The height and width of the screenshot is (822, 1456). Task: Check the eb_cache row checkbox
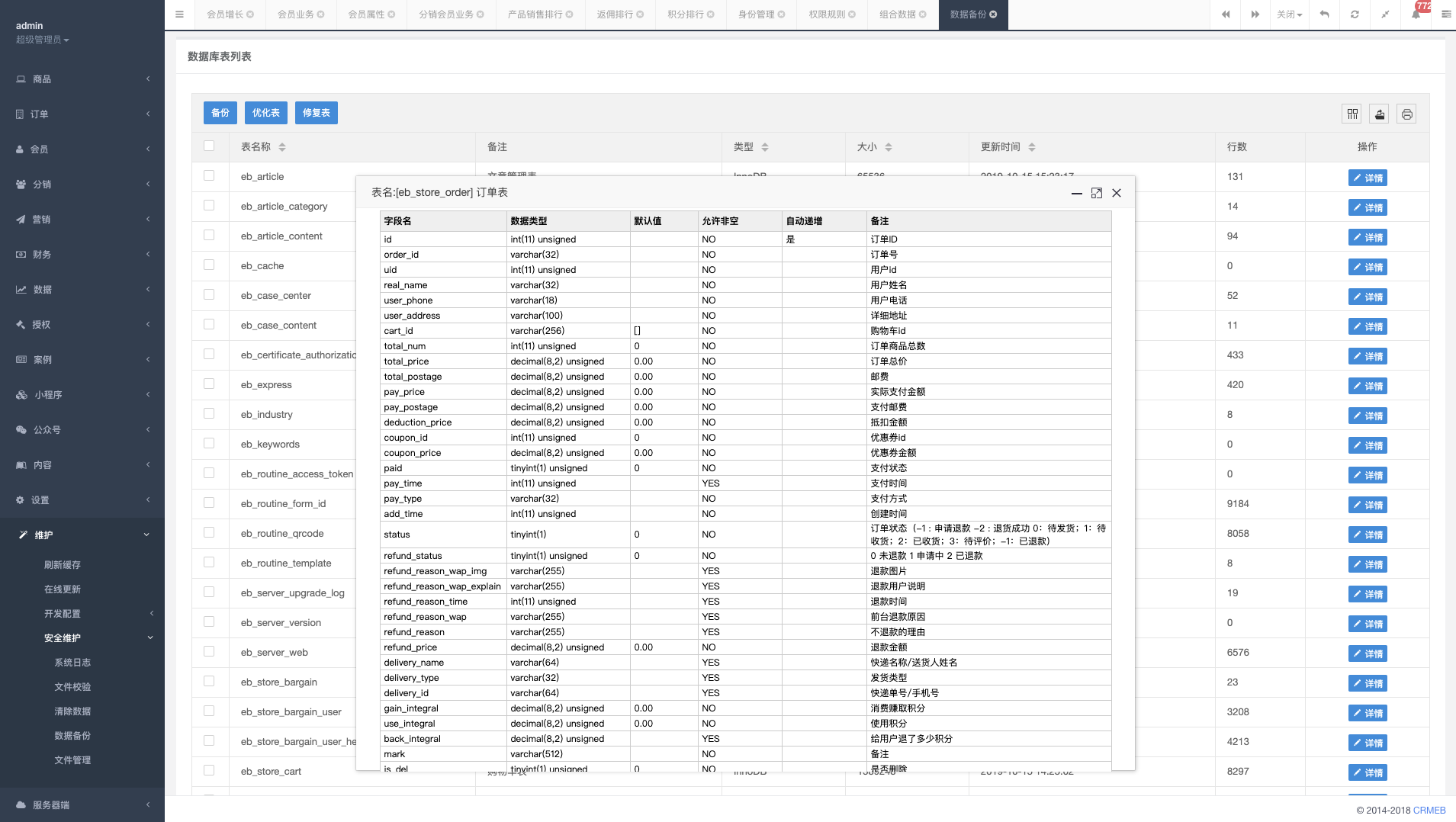[209, 265]
